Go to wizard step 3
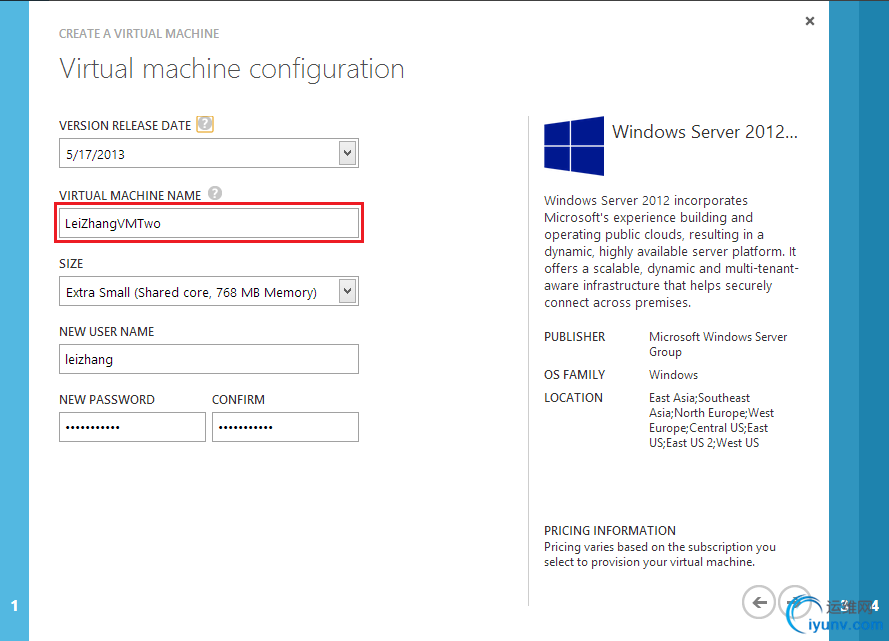This screenshot has height=641, width=889. [x=845, y=606]
